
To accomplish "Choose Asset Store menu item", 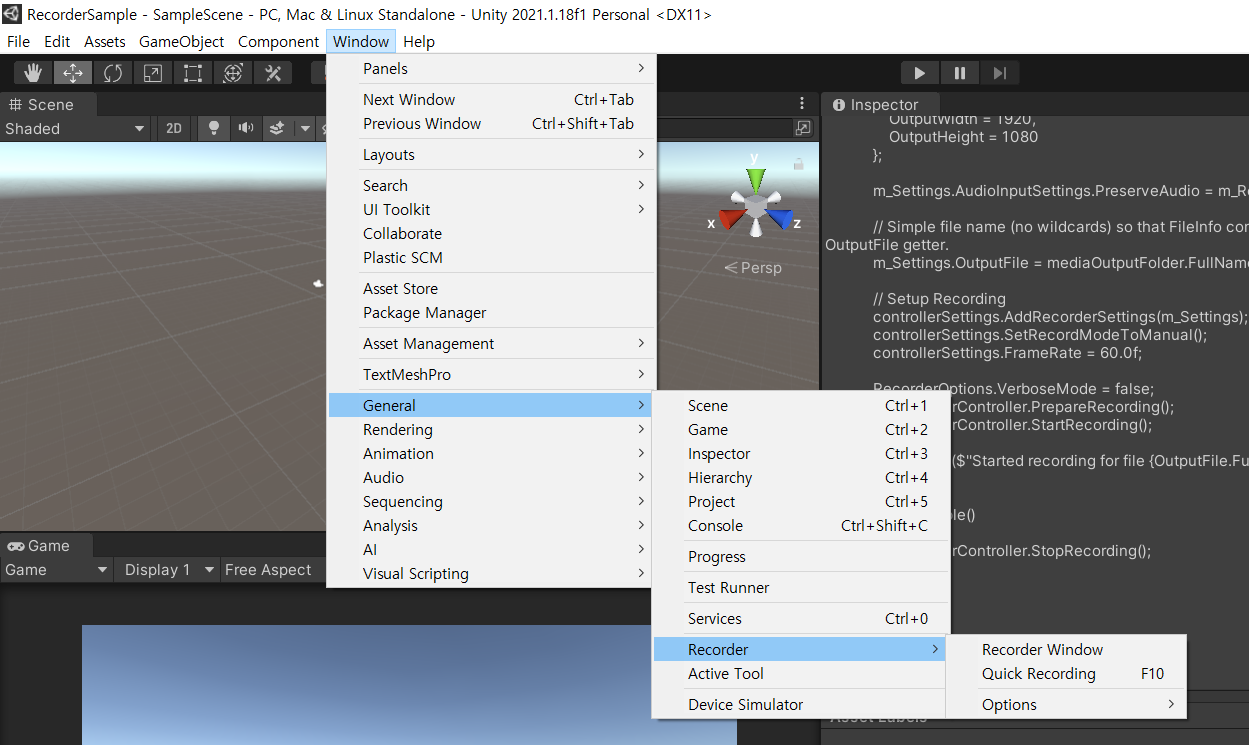I will tap(491, 288).
